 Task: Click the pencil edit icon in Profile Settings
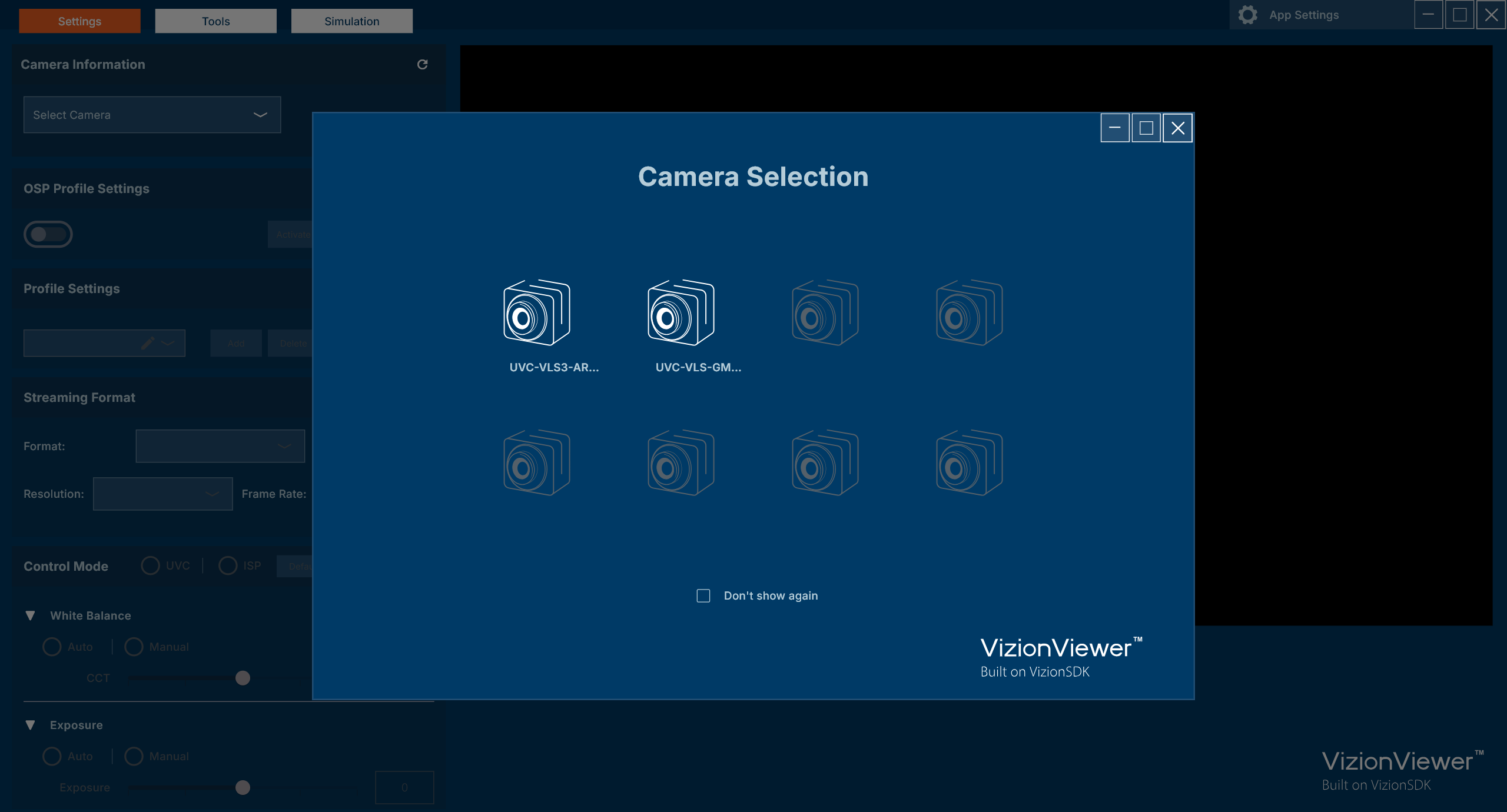click(x=147, y=342)
